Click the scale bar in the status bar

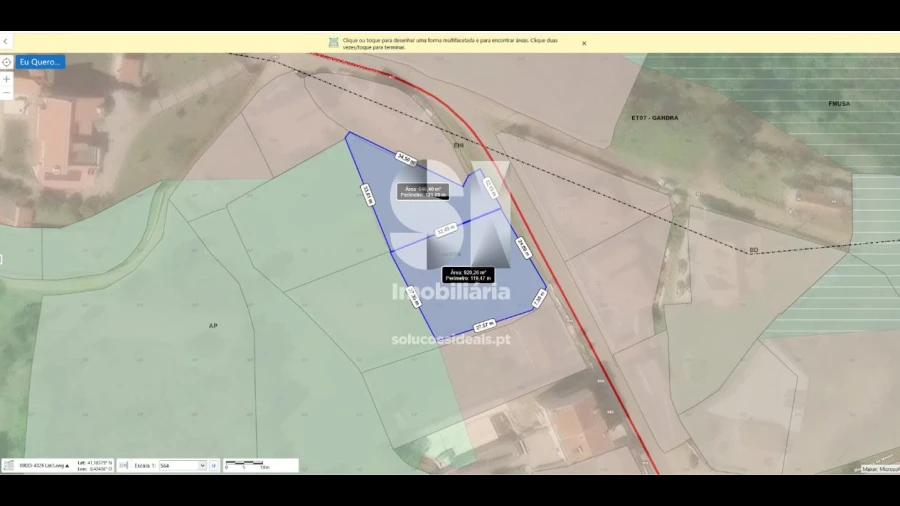[x=245, y=465]
